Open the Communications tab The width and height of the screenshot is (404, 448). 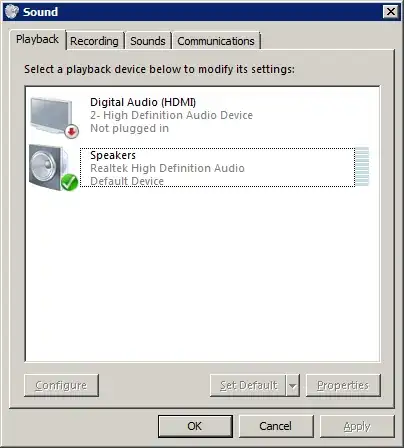click(x=216, y=41)
